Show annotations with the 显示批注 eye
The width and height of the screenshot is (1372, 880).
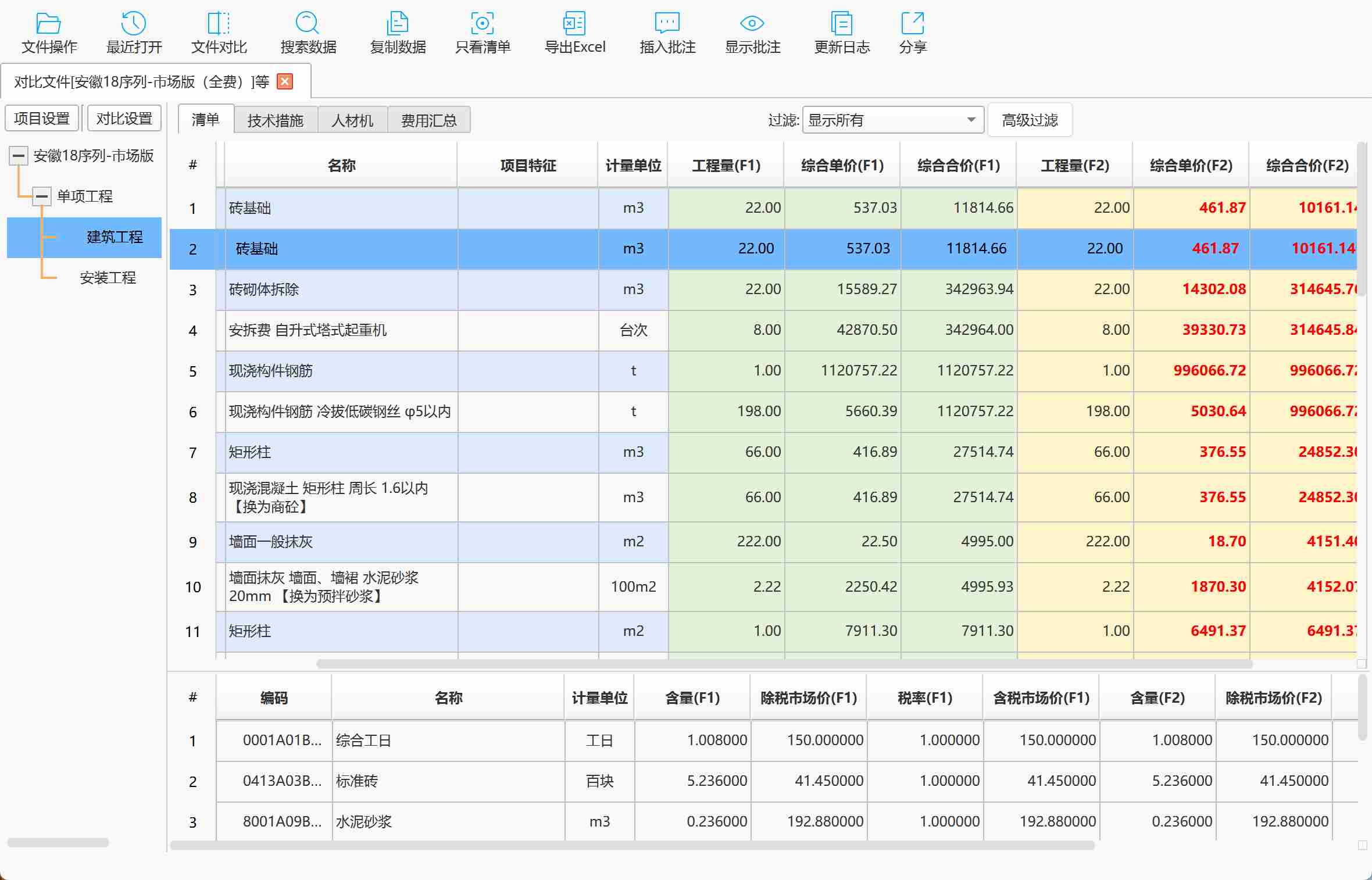[x=752, y=34]
